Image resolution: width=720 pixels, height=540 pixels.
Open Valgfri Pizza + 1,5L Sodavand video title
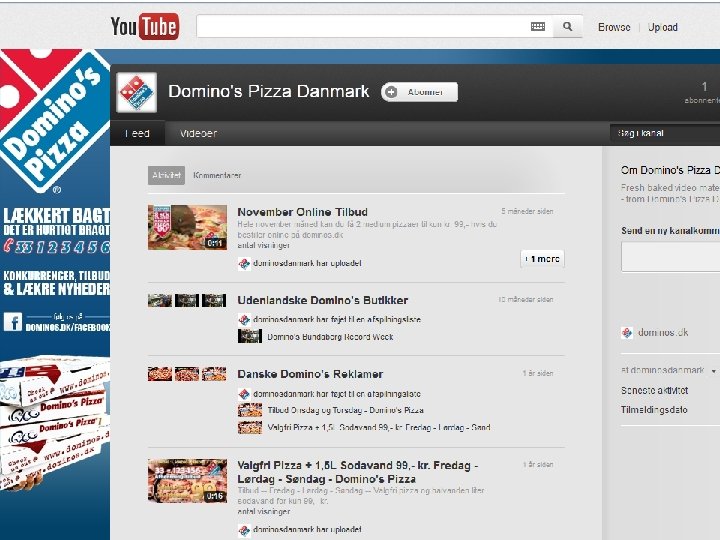[x=358, y=472]
